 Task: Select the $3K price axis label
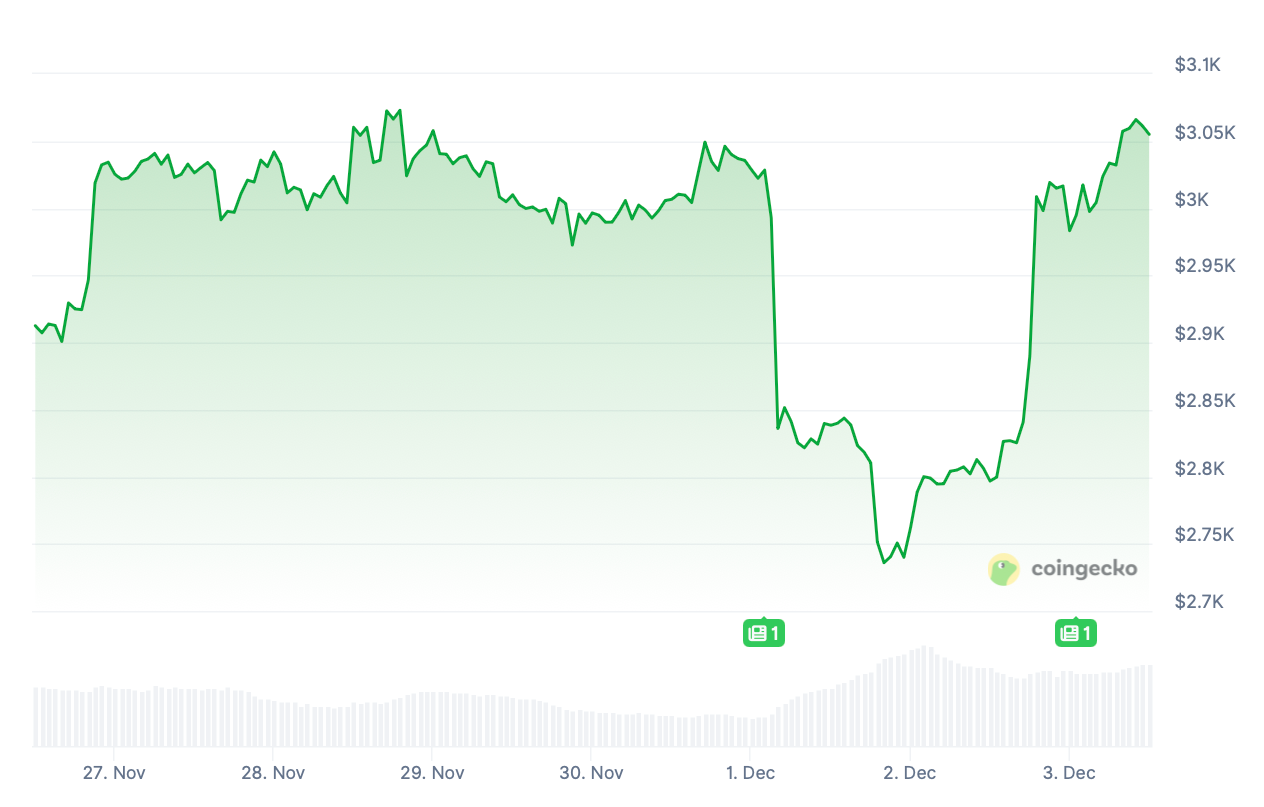tap(1191, 200)
